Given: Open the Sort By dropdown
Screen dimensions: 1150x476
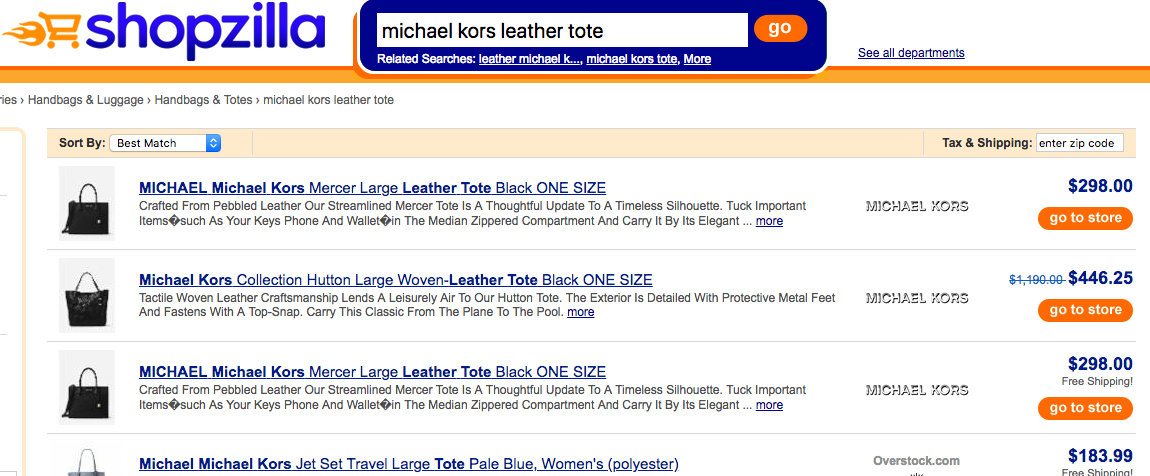Looking at the screenshot, I should tap(165, 143).
